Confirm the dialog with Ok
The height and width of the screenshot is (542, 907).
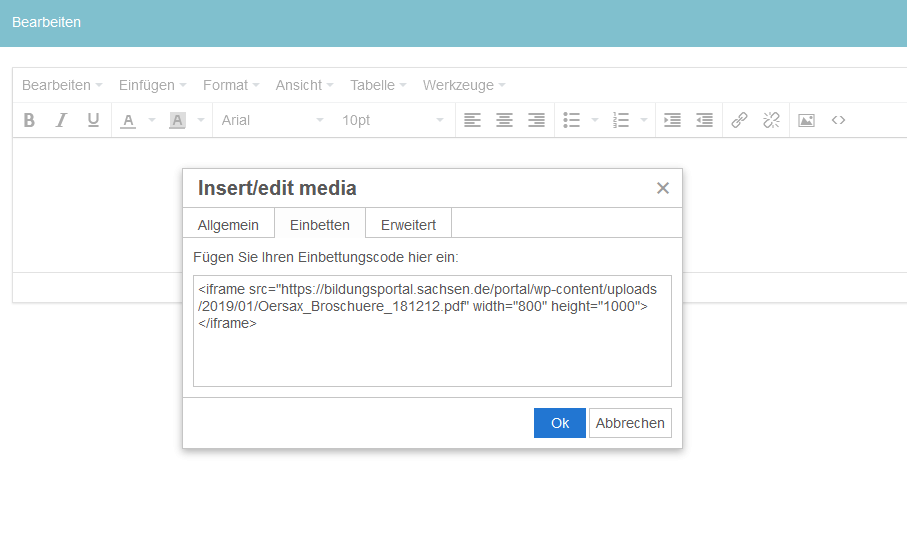[x=559, y=423]
